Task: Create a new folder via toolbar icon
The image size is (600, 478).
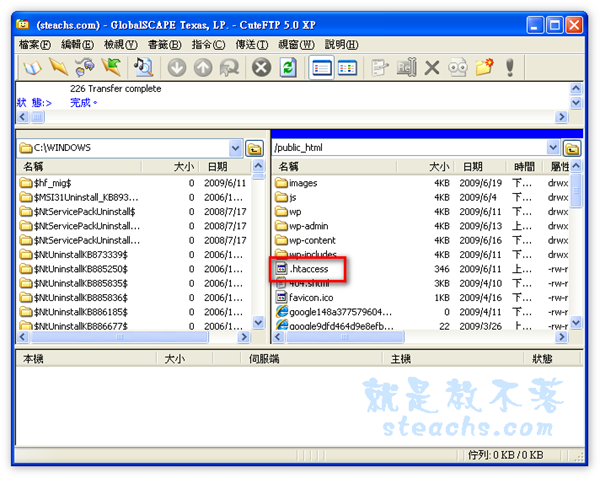Action: [484, 67]
